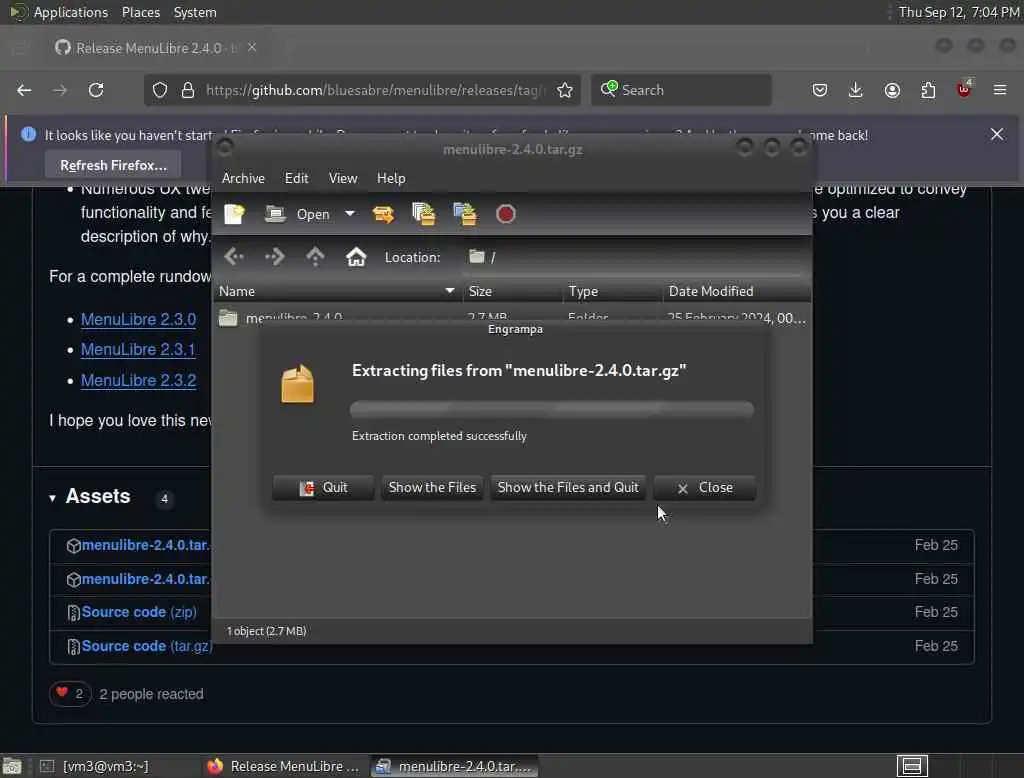Open the Extensions puzzle icon

pyautogui.click(x=928, y=90)
